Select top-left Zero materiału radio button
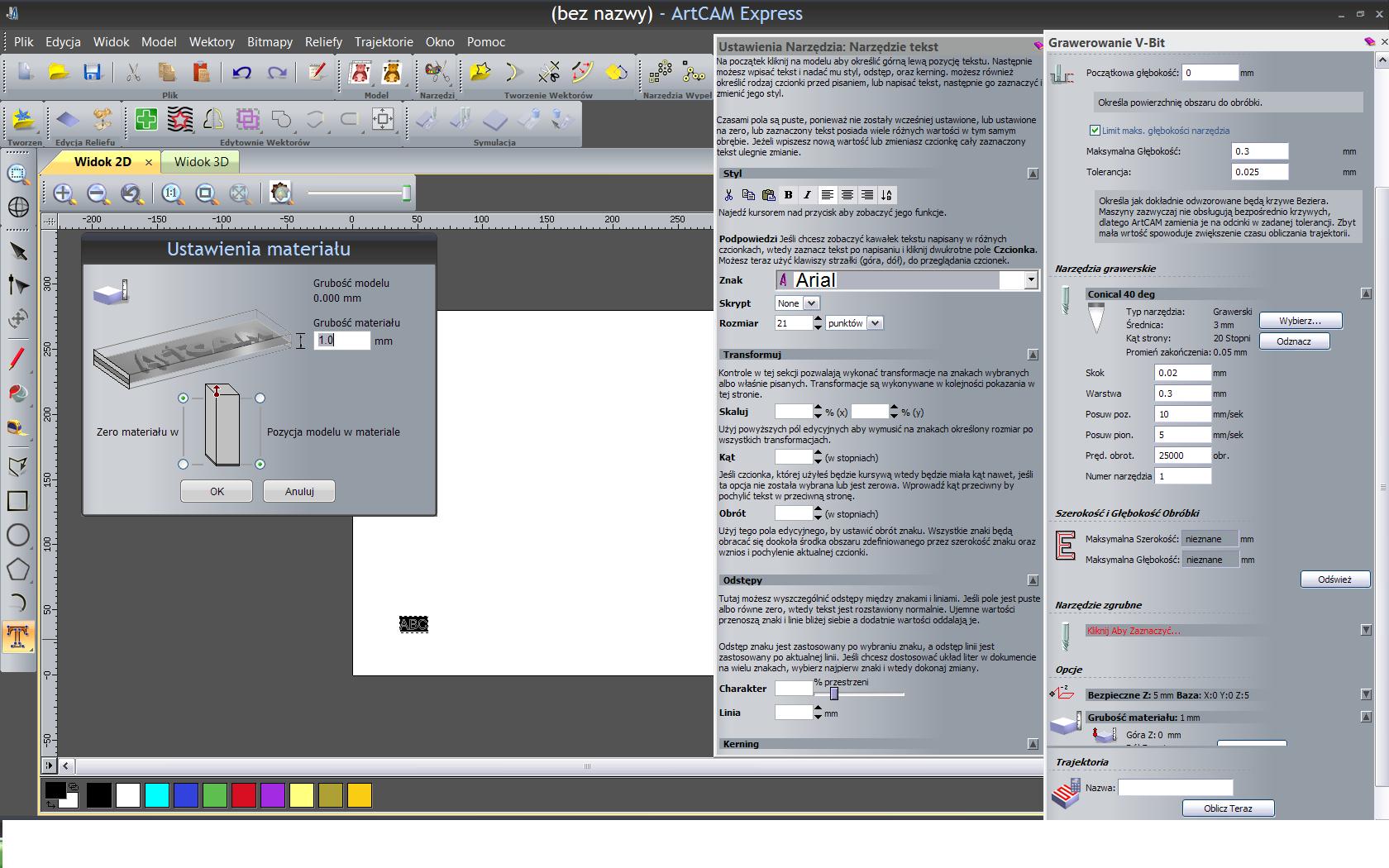 (184, 398)
